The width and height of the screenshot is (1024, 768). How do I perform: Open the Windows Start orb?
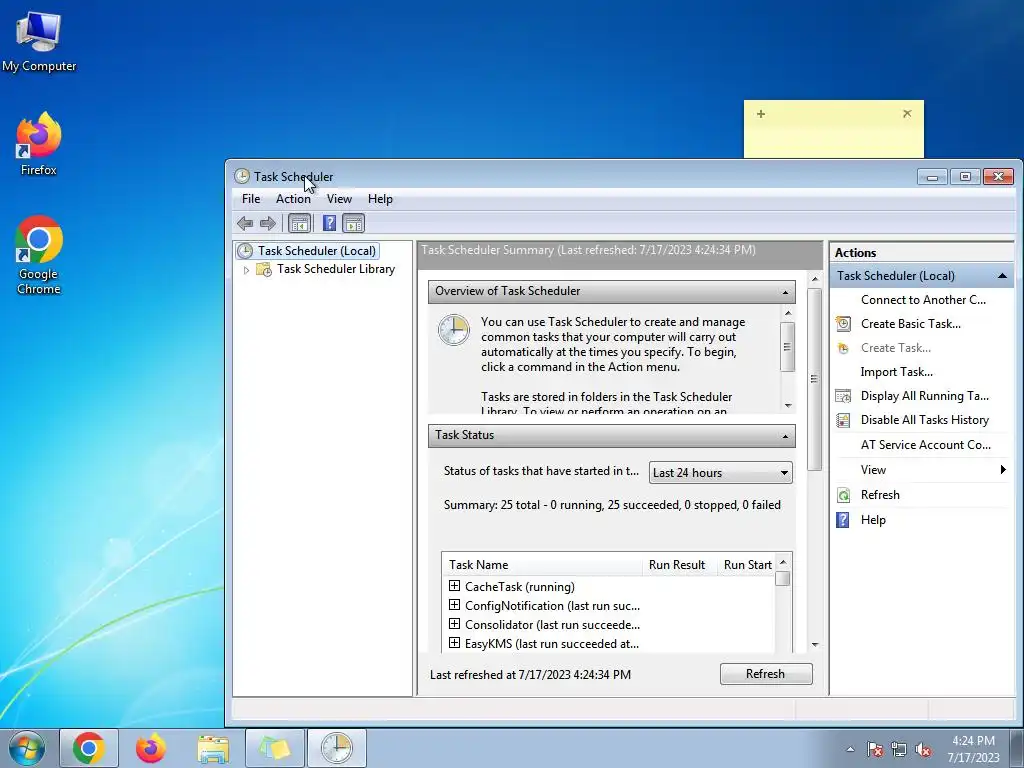click(27, 748)
